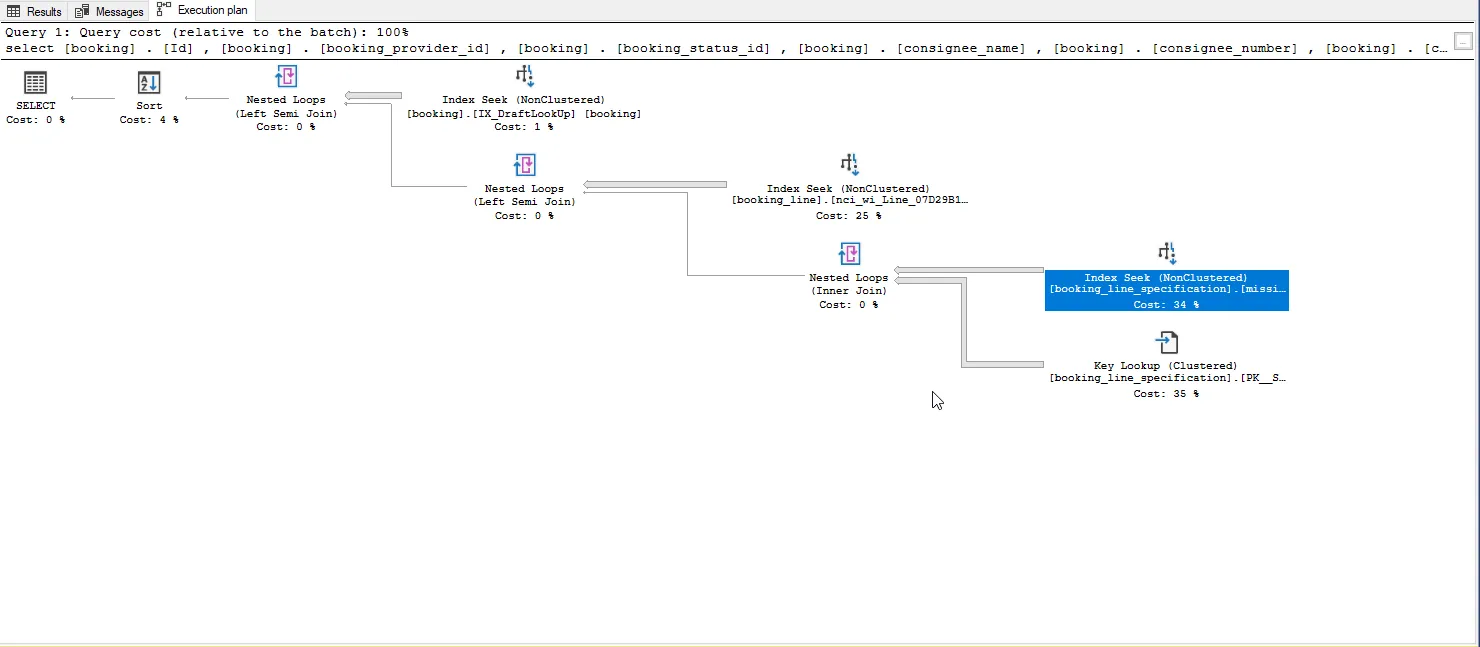Click 'Cost: 25 %' label
Image resolution: width=1480 pixels, height=647 pixels.
point(849,215)
